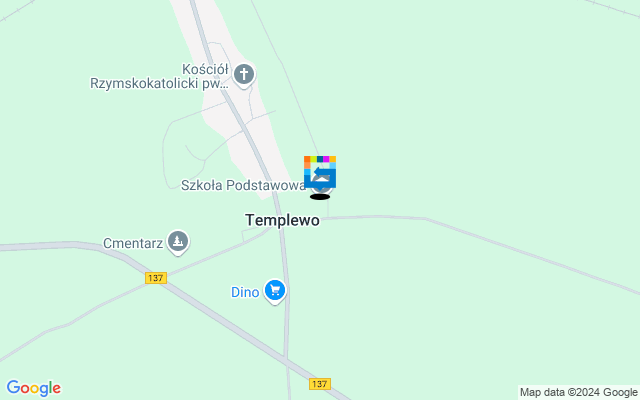Open the Cmentarz cemetery tree pin
Image resolution: width=640 pixels, height=400 pixels.
(x=178, y=242)
